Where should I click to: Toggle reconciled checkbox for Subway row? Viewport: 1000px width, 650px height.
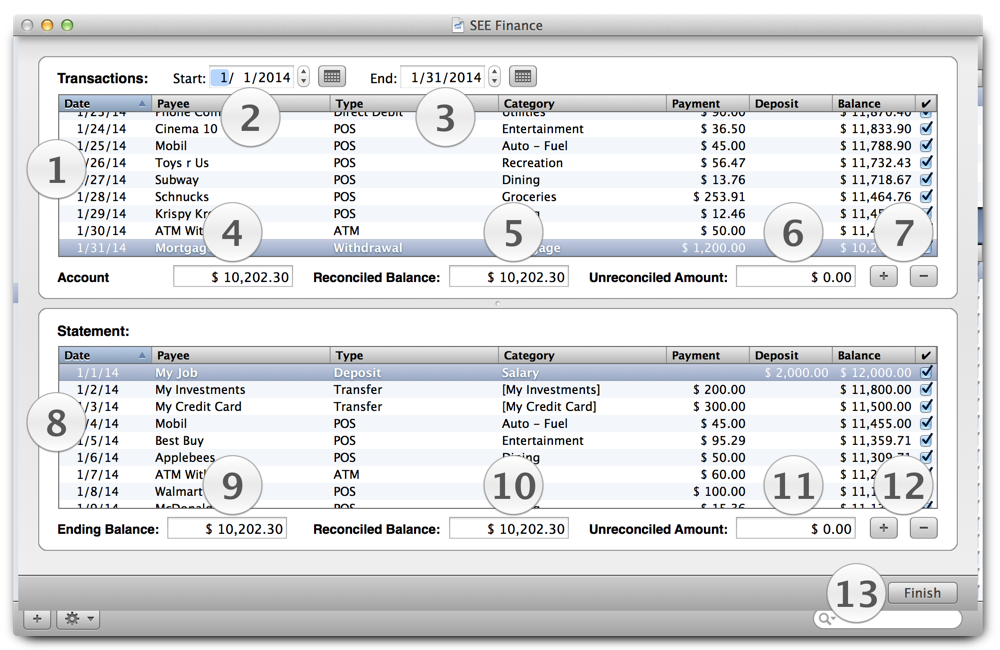(x=926, y=179)
